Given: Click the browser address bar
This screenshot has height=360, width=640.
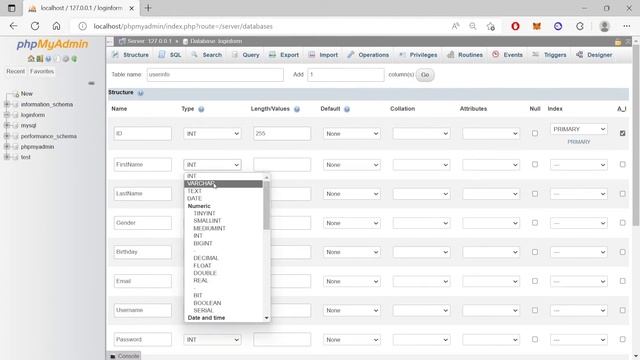Looking at the screenshot, I should [261, 26].
